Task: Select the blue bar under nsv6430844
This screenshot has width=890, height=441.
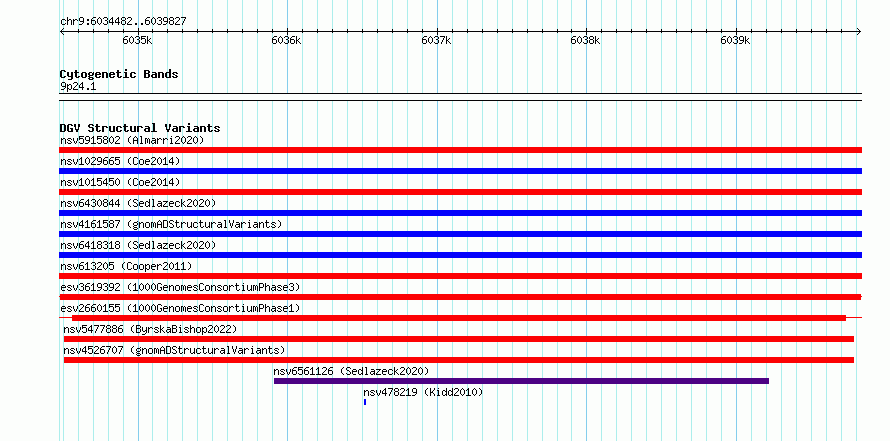Action: click(x=460, y=213)
